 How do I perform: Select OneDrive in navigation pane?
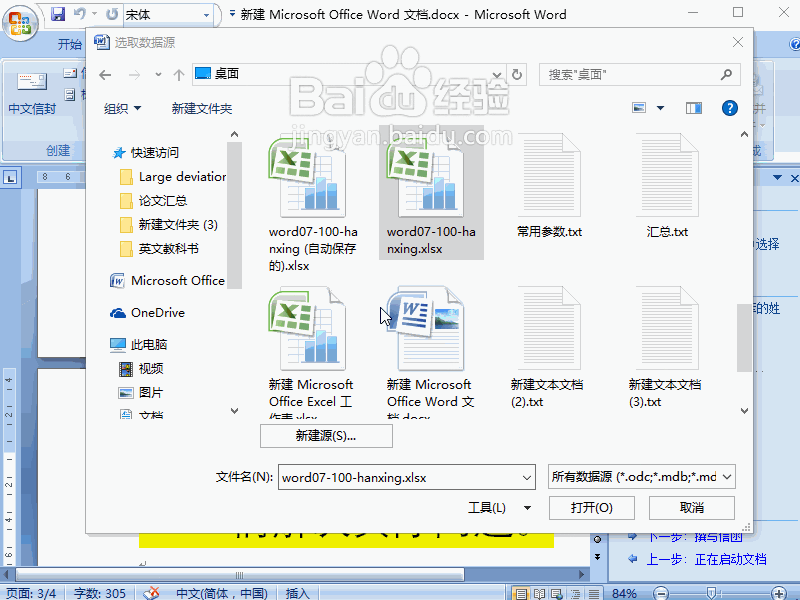[x=147, y=313]
